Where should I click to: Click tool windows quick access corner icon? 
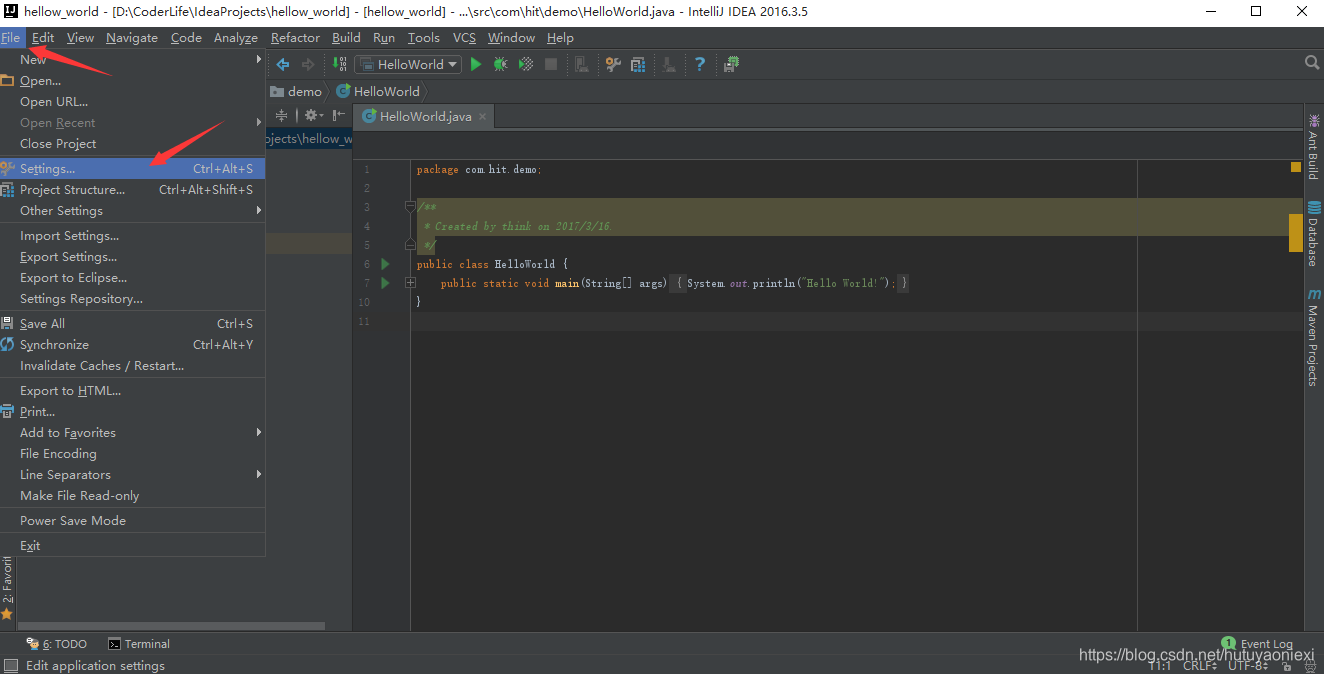[10, 665]
